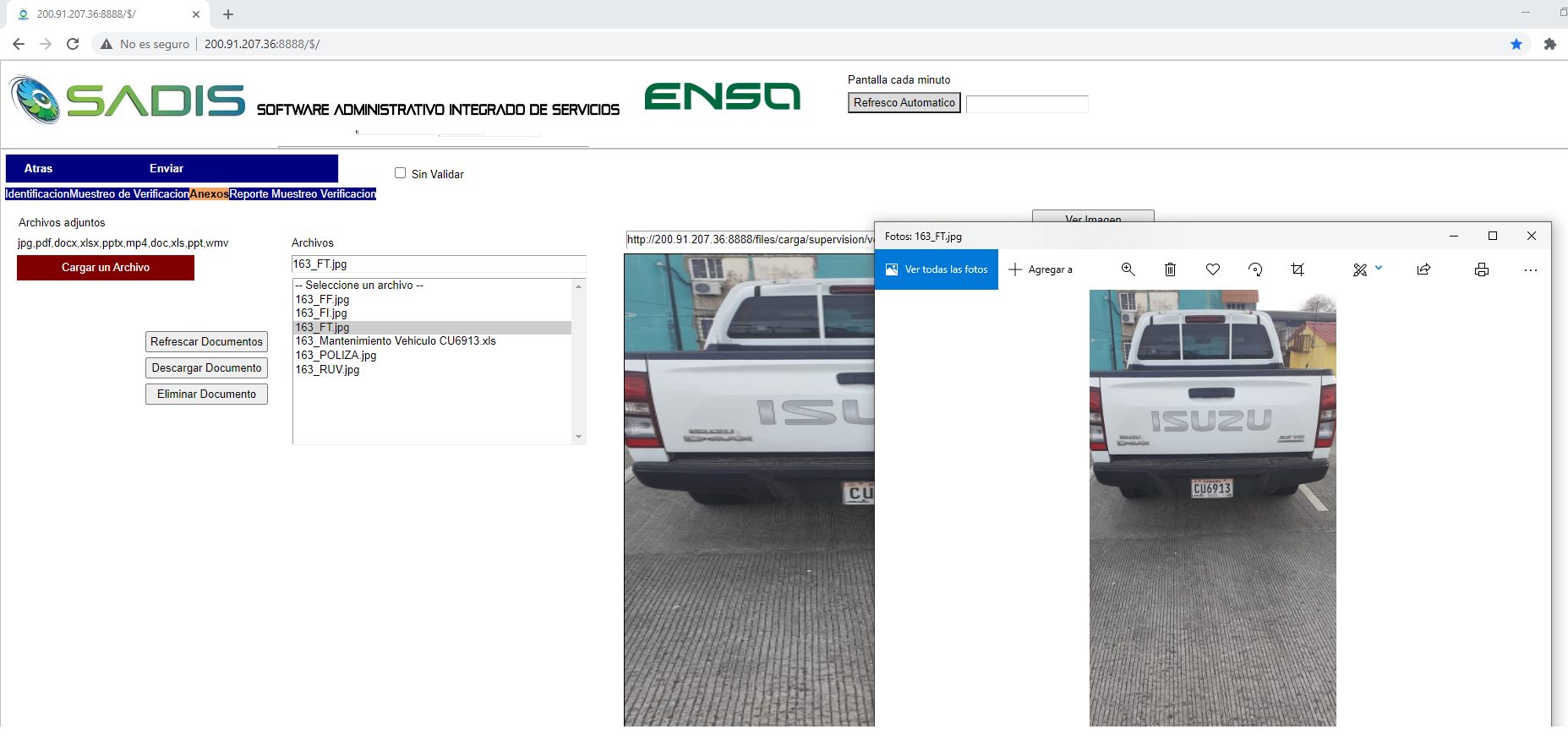Viewport: 1568px width, 740px height.
Task: Share the photo 163_FT.jpg
Action: pos(1423,269)
